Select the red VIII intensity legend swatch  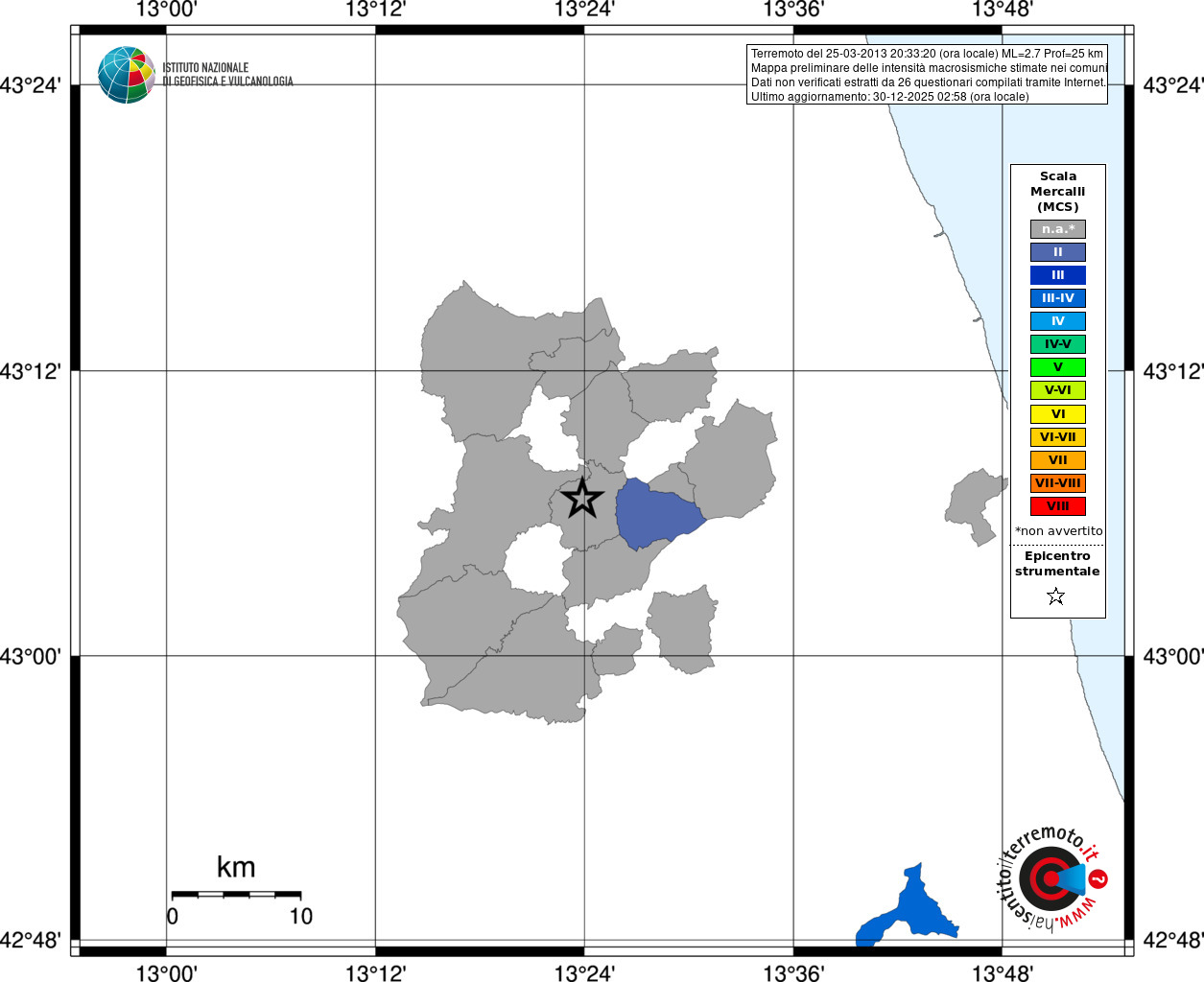coord(1058,506)
